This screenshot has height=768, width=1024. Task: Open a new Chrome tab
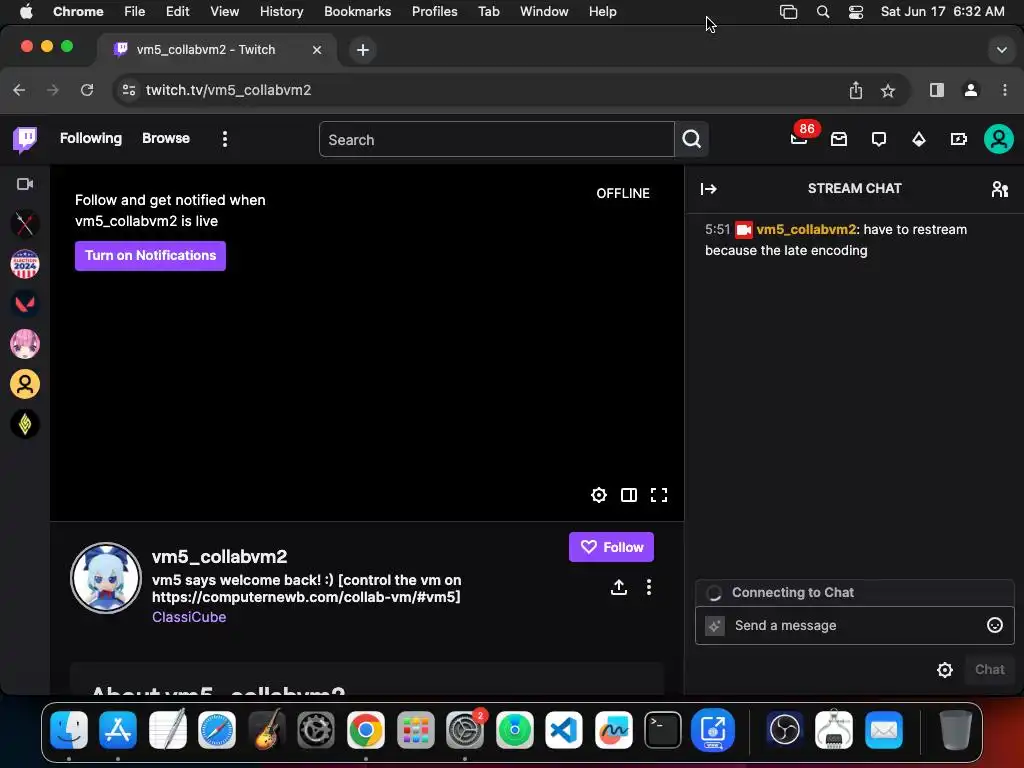(363, 50)
